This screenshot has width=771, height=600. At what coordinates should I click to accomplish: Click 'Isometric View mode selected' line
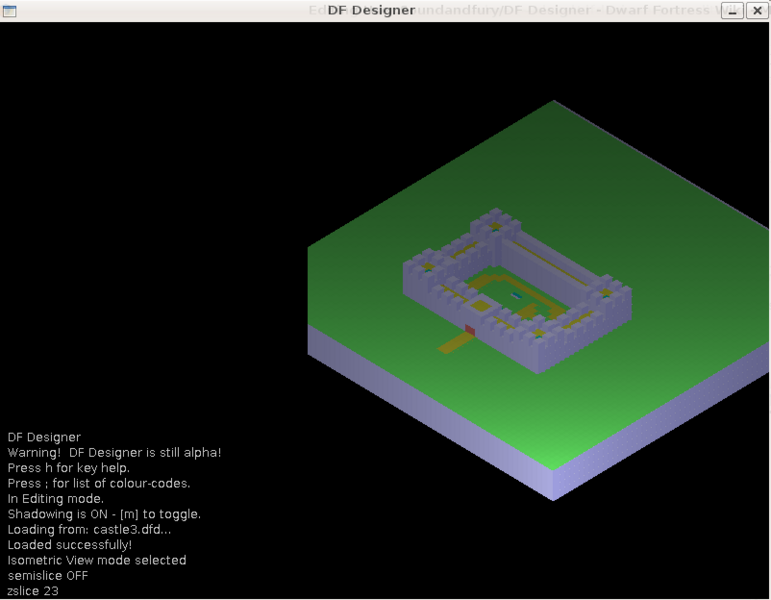pos(97,560)
